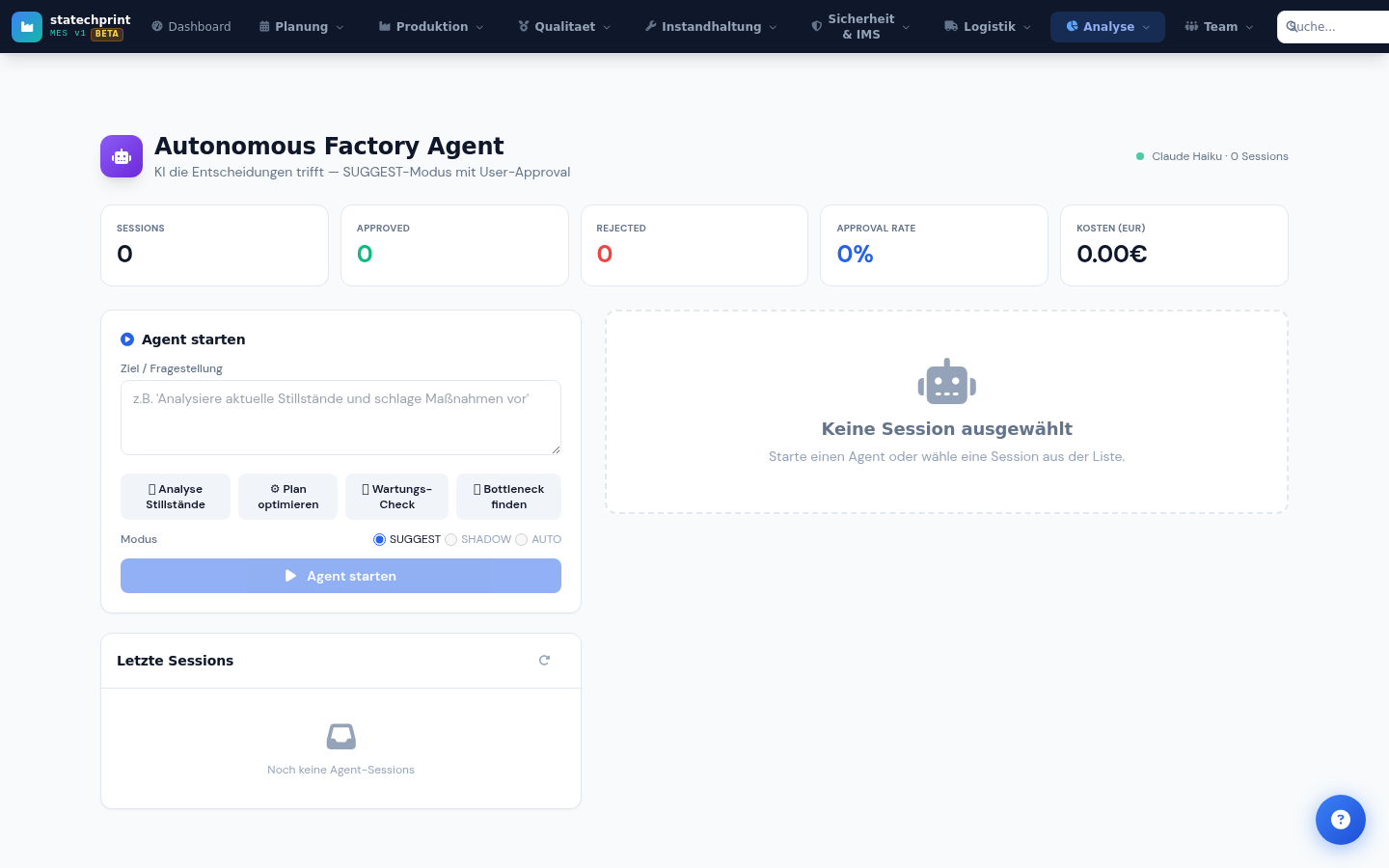Click the Analyse pie chart icon

tap(1072, 27)
